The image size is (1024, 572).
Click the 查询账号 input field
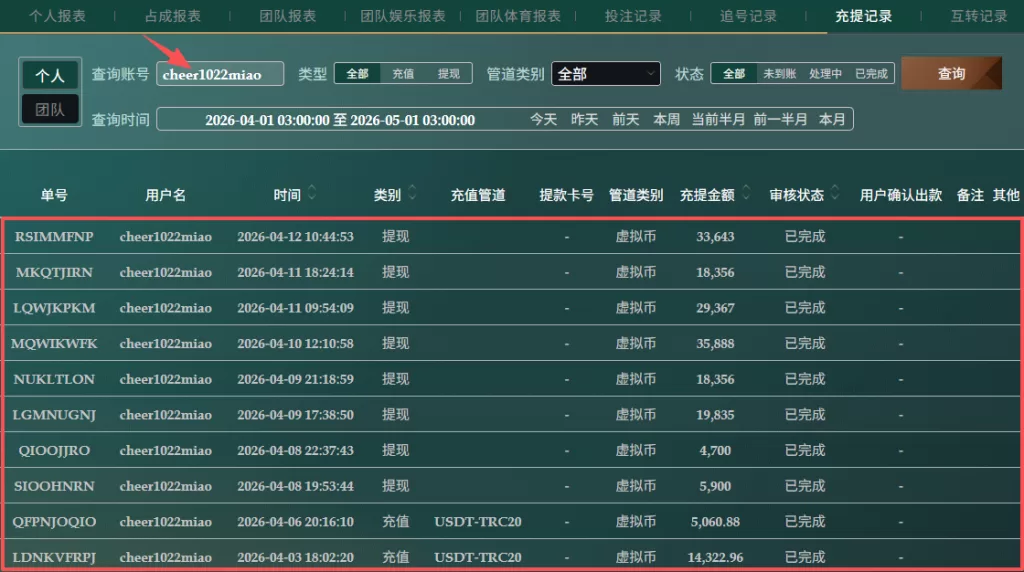pos(220,74)
